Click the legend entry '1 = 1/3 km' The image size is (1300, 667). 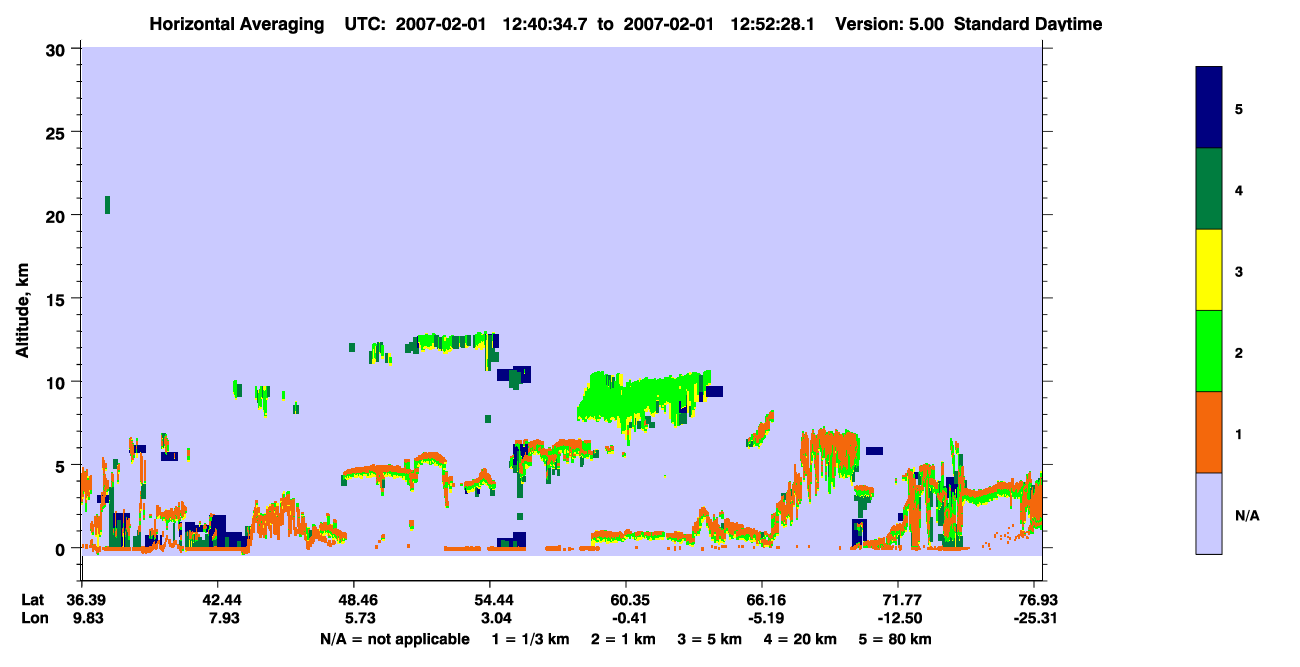530,639
